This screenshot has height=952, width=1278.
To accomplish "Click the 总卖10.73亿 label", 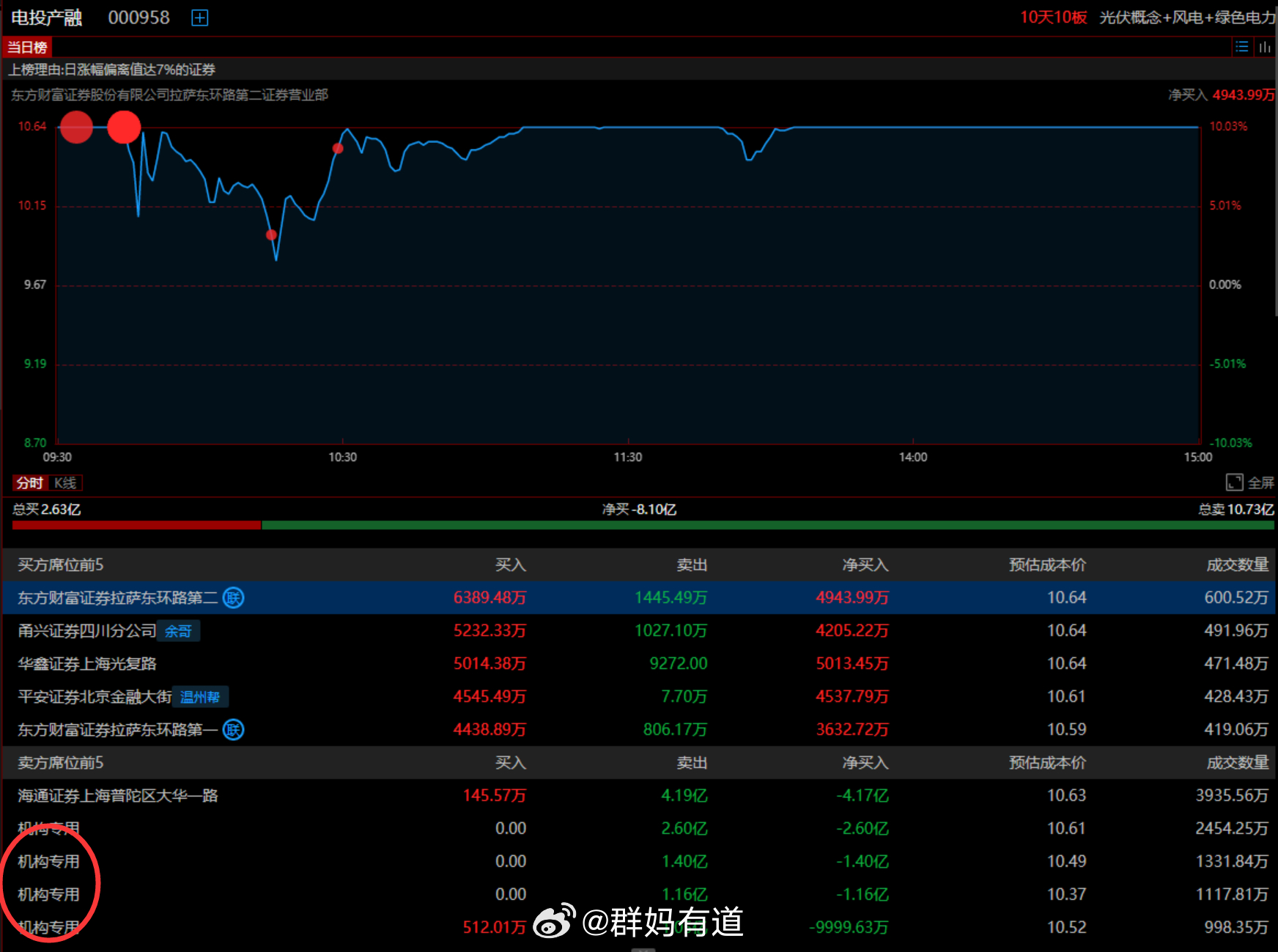I will click(1236, 509).
